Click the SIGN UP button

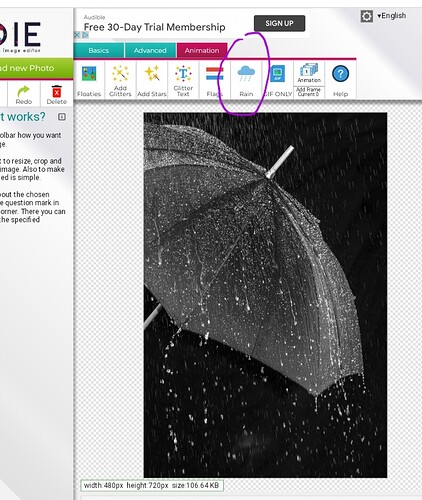coord(279,23)
